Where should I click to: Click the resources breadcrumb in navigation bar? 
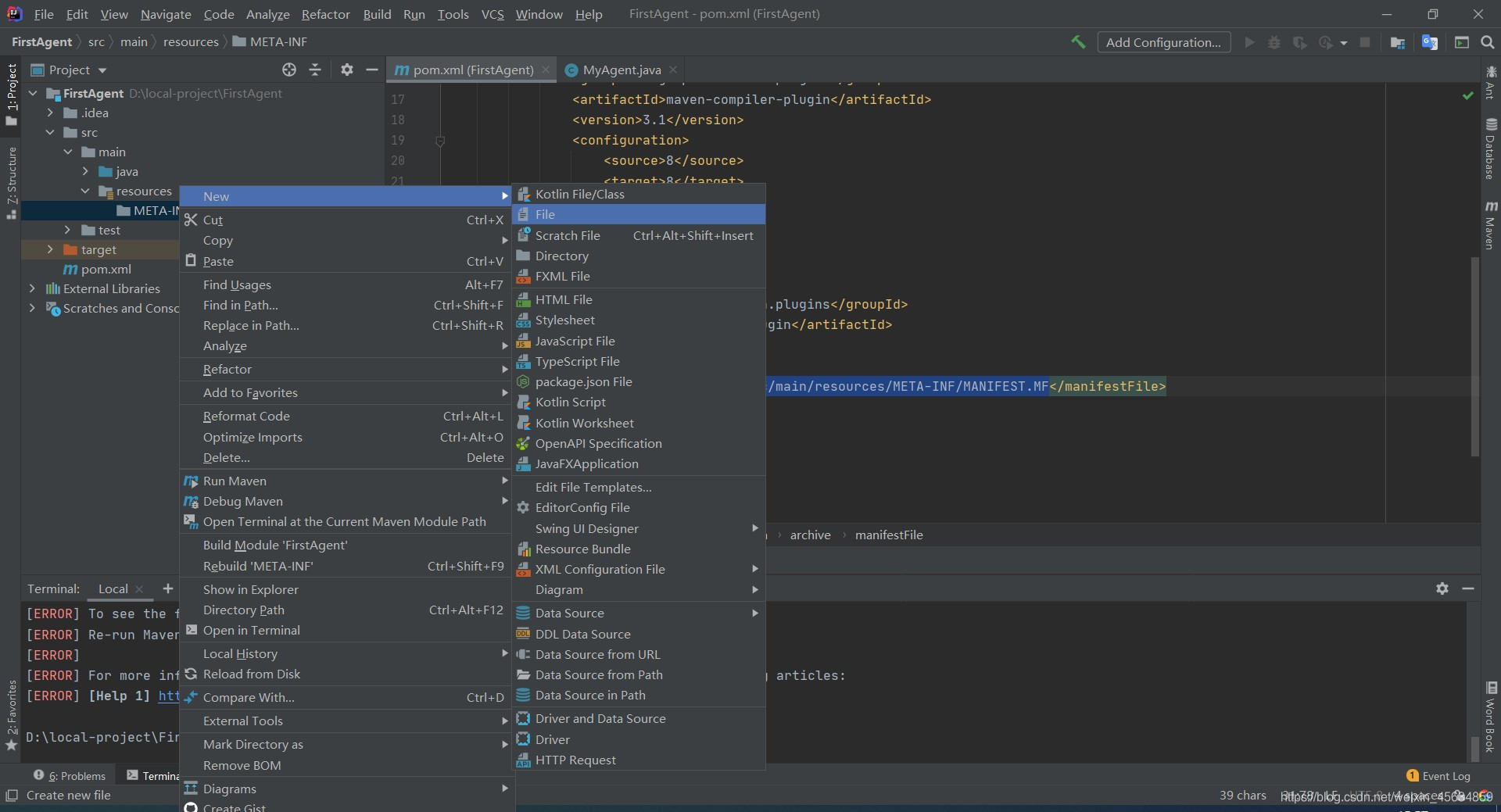191,41
